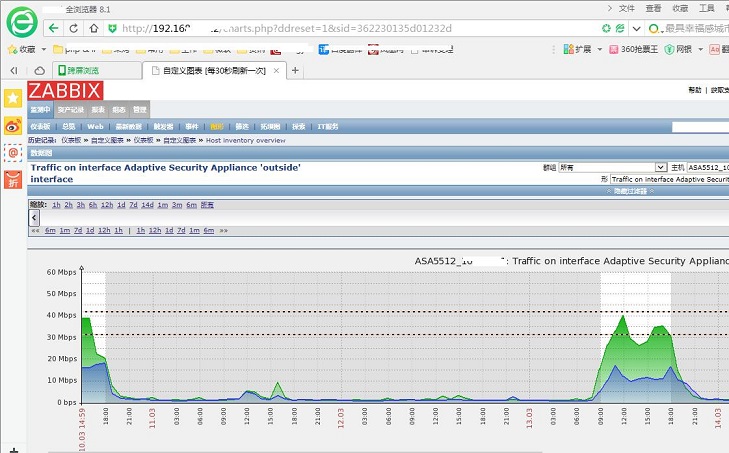729x453 pixels.
Task: Click the 12h zoom link
Action: 106,204
